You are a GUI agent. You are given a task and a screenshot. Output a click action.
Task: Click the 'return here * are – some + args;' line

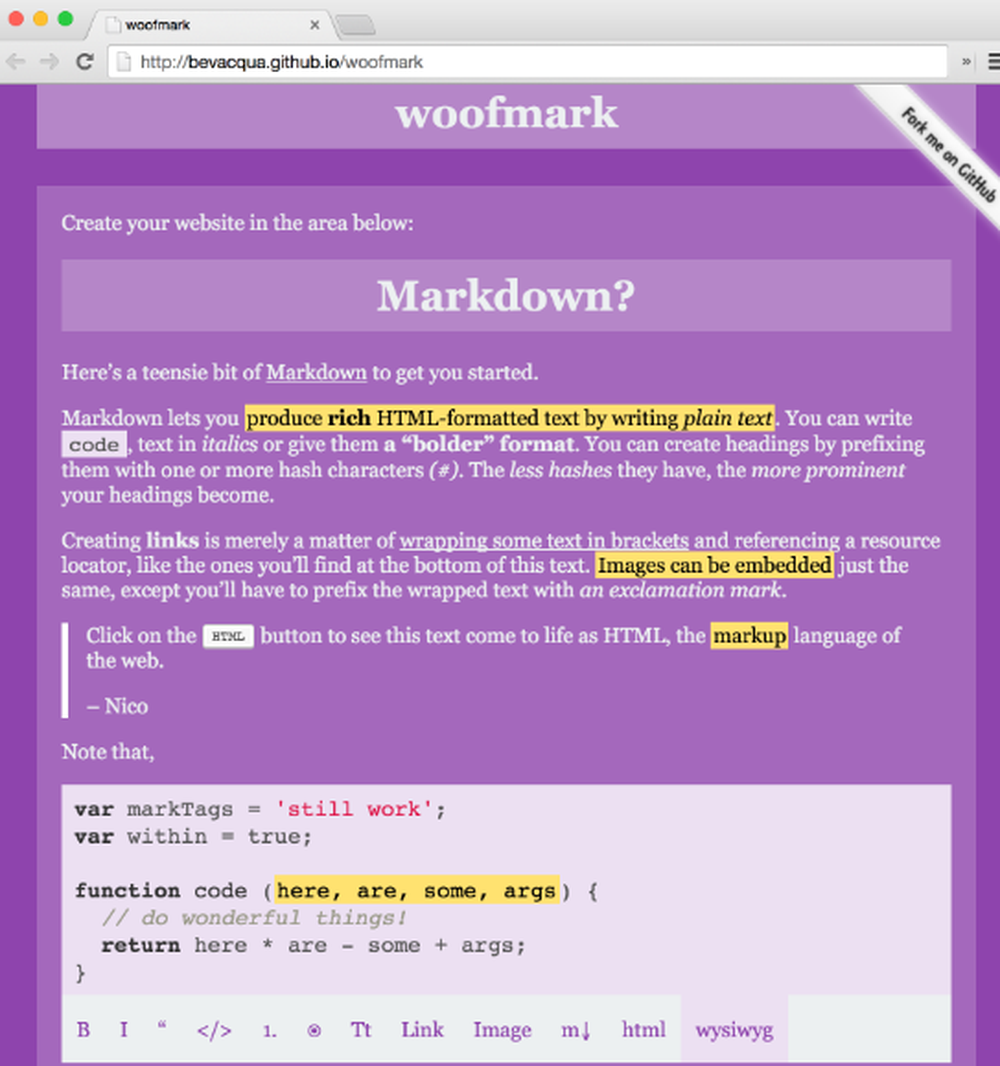[x=313, y=946]
